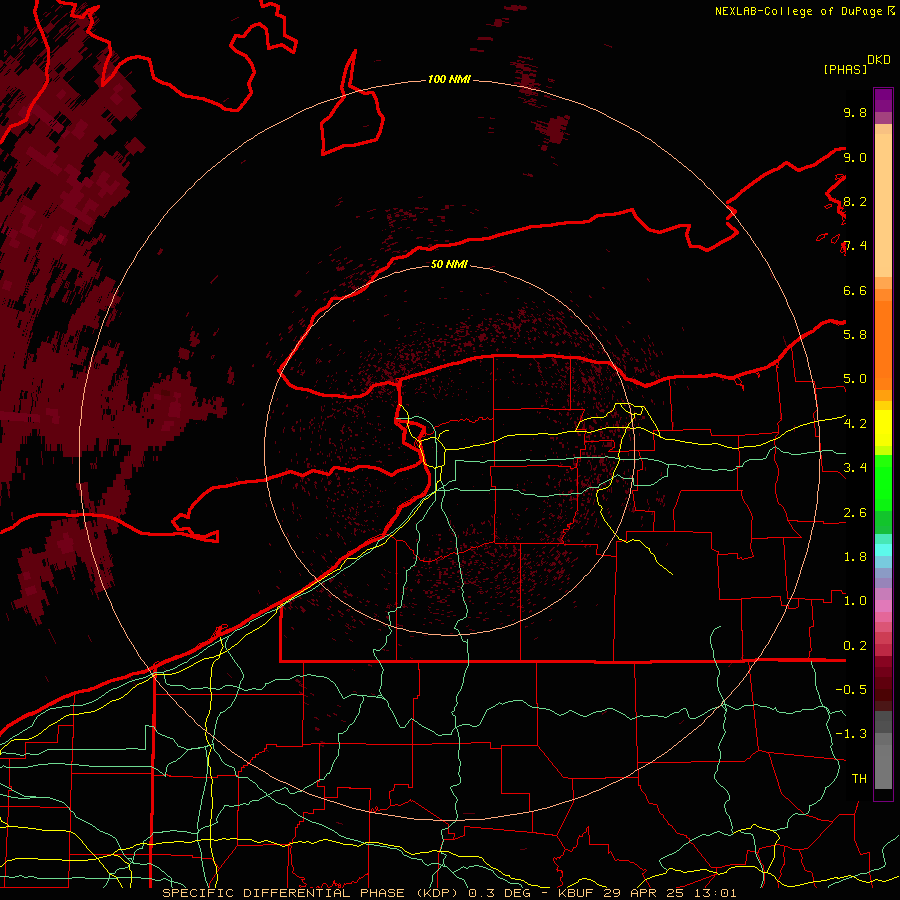This screenshot has height=900, width=900.
Task: Click the NEXLAB-College of DuPage title text
Action: [799, 11]
